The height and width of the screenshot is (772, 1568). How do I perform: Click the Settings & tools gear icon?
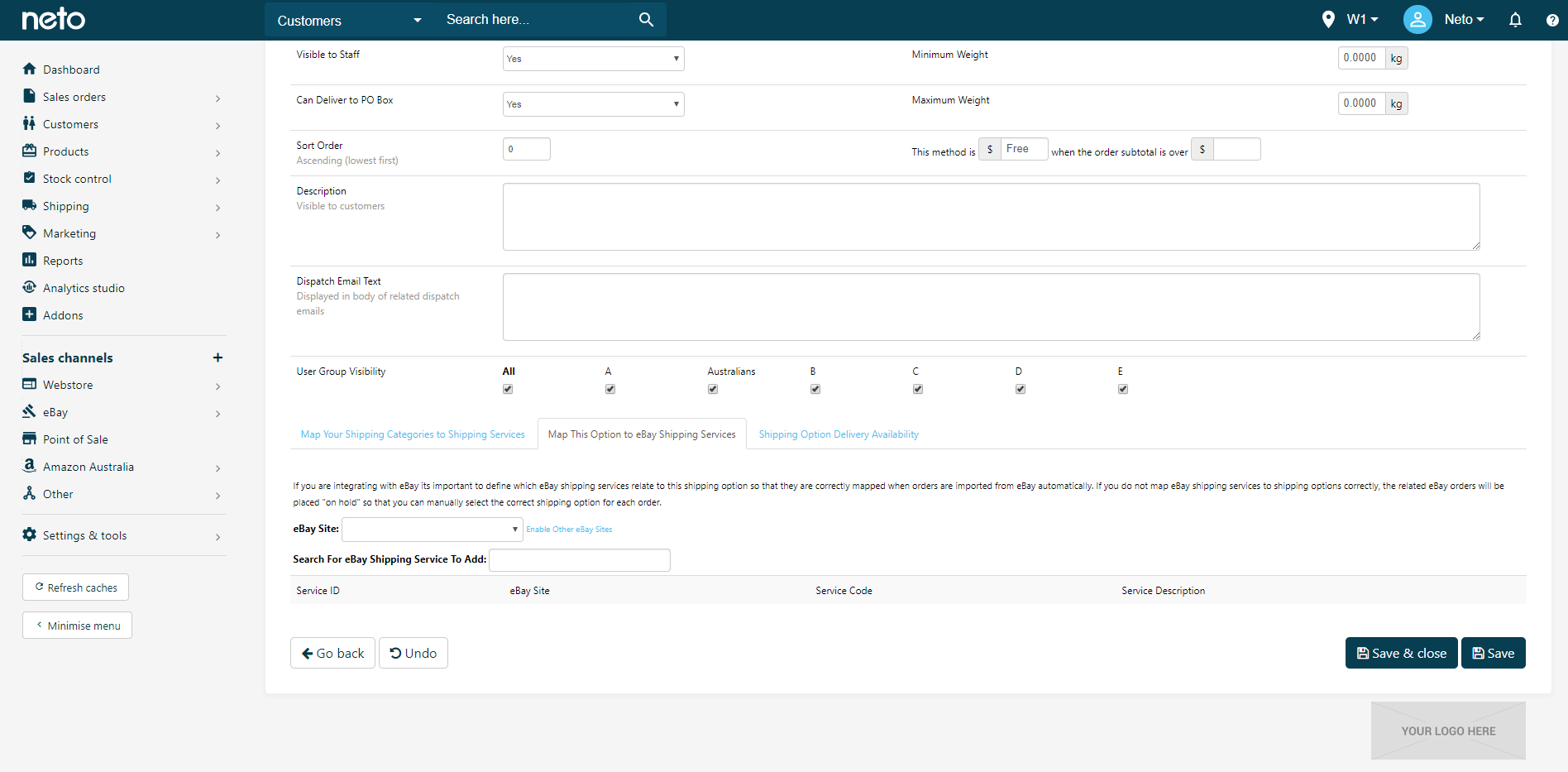(x=30, y=535)
